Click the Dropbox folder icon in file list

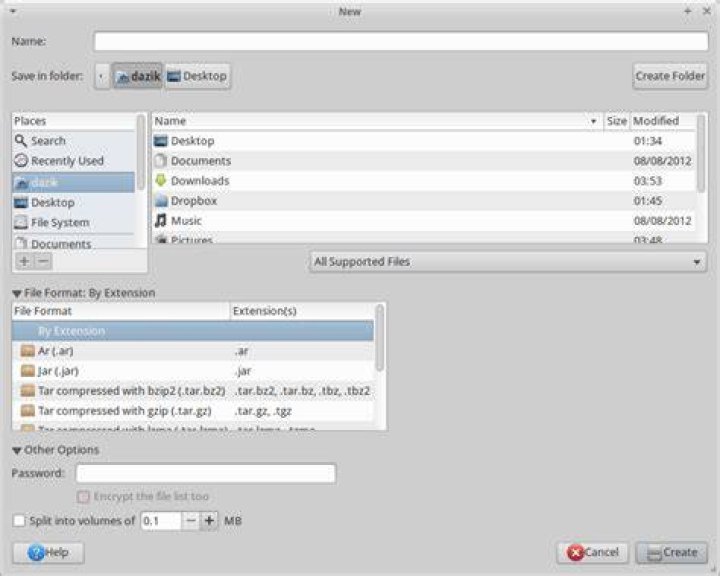(161, 201)
